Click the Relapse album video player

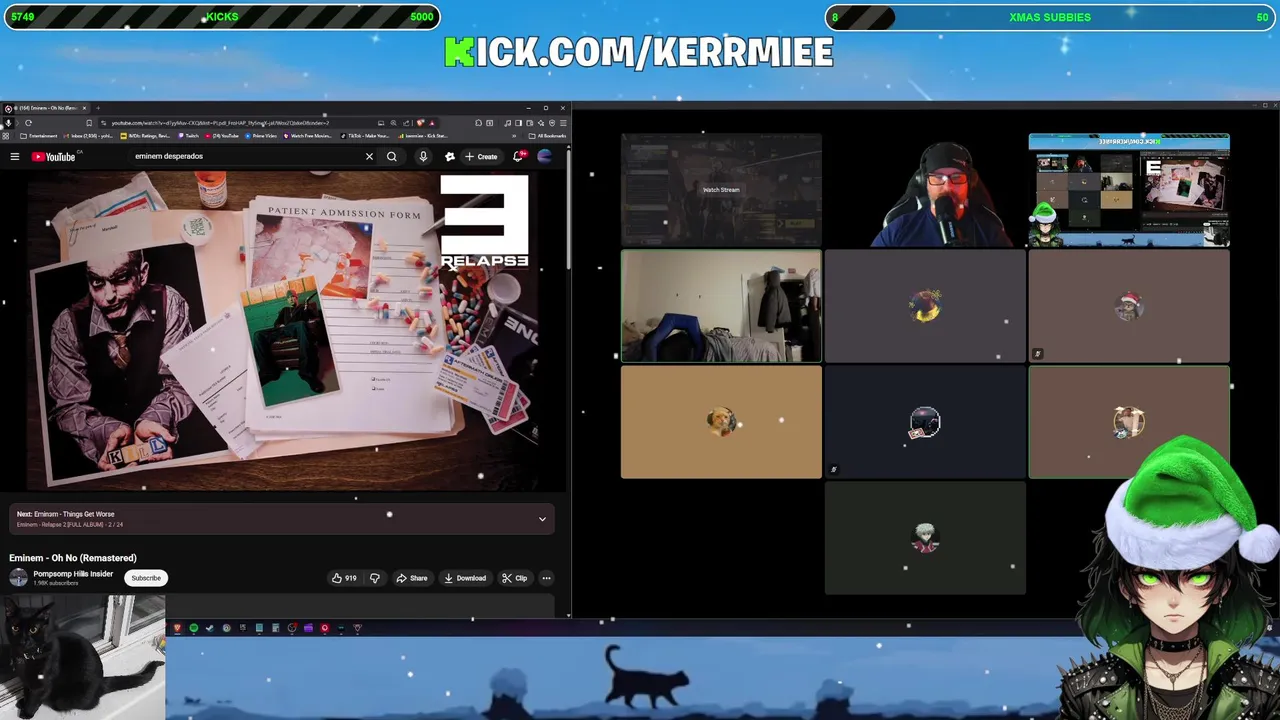(283, 331)
